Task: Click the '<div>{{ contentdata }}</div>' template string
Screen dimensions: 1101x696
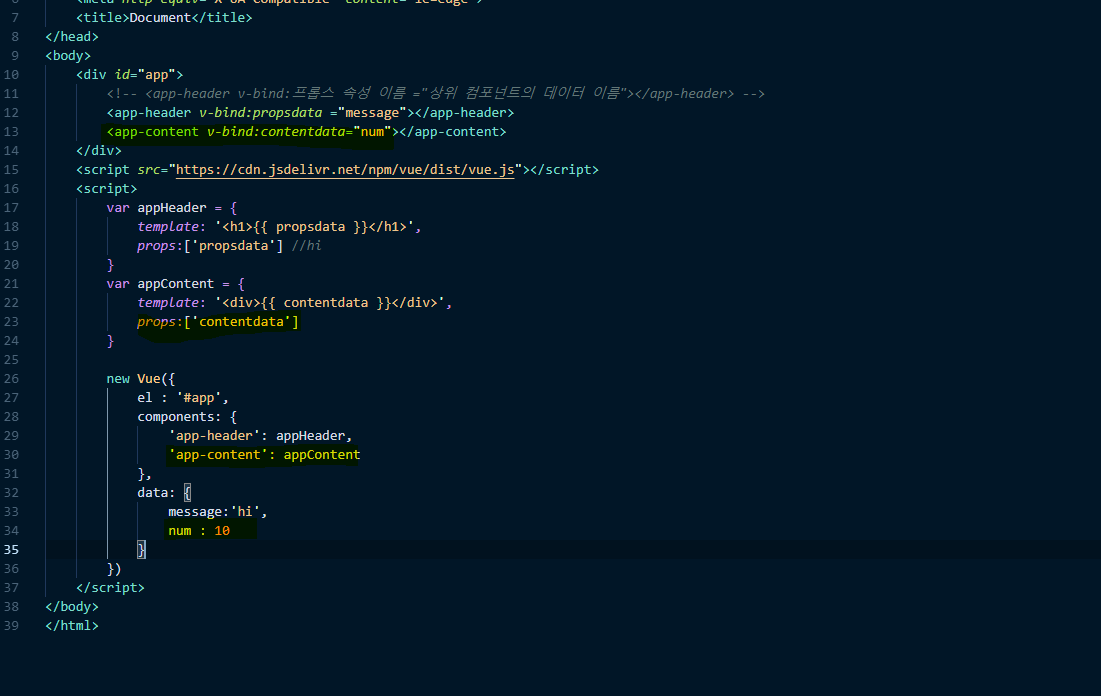Action: (x=330, y=302)
